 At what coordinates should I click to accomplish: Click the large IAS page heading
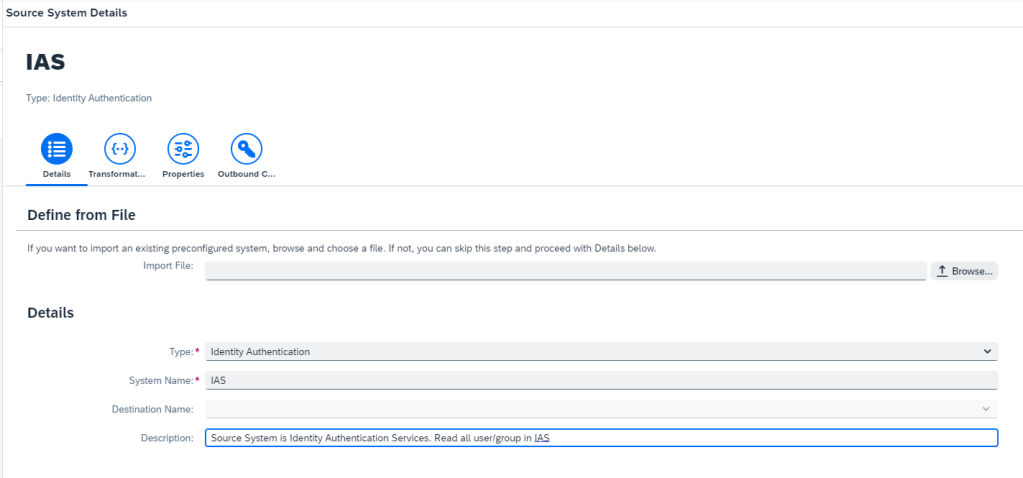pyautogui.click(x=46, y=62)
